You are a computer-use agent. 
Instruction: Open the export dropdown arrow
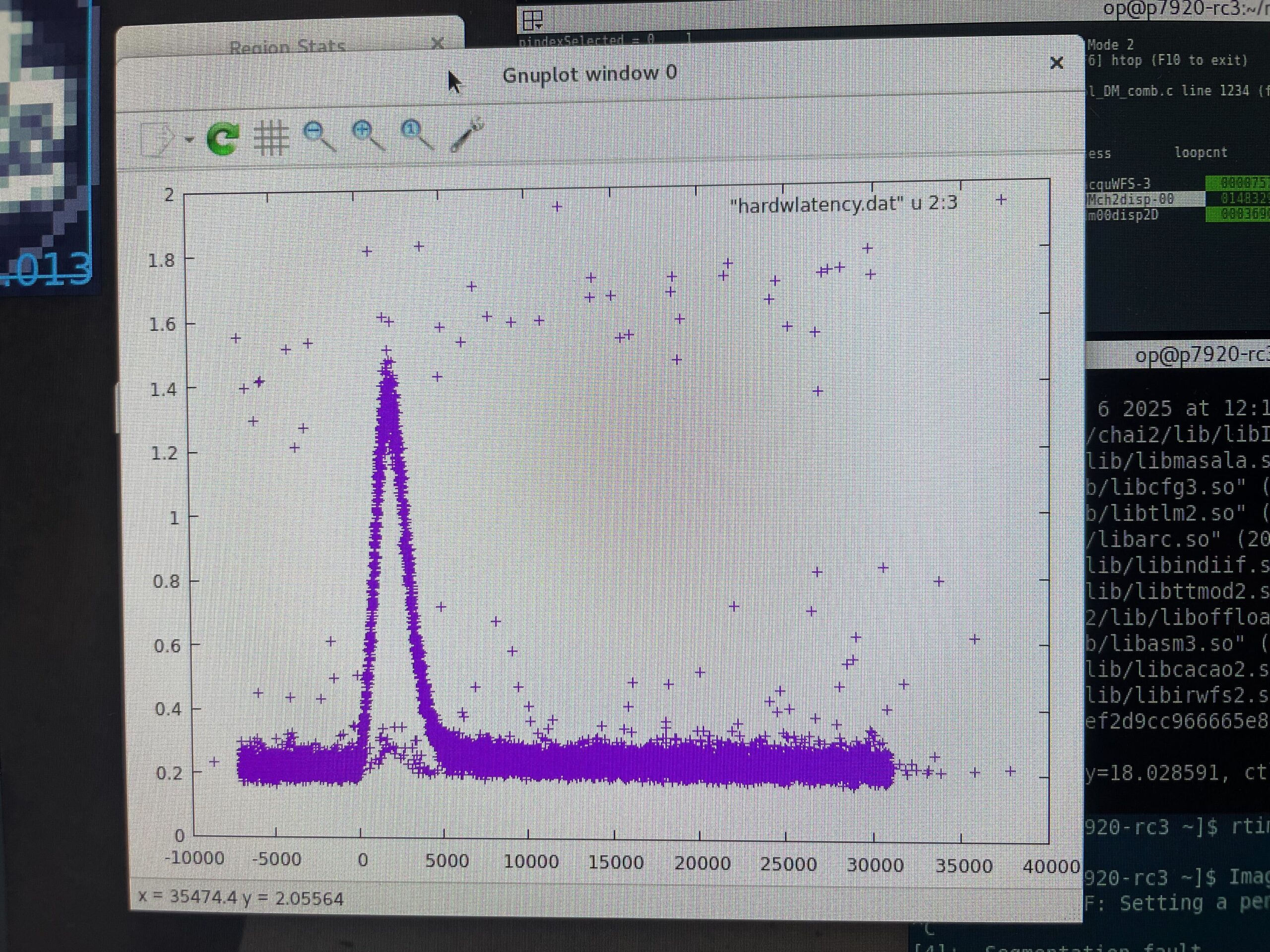point(189,139)
